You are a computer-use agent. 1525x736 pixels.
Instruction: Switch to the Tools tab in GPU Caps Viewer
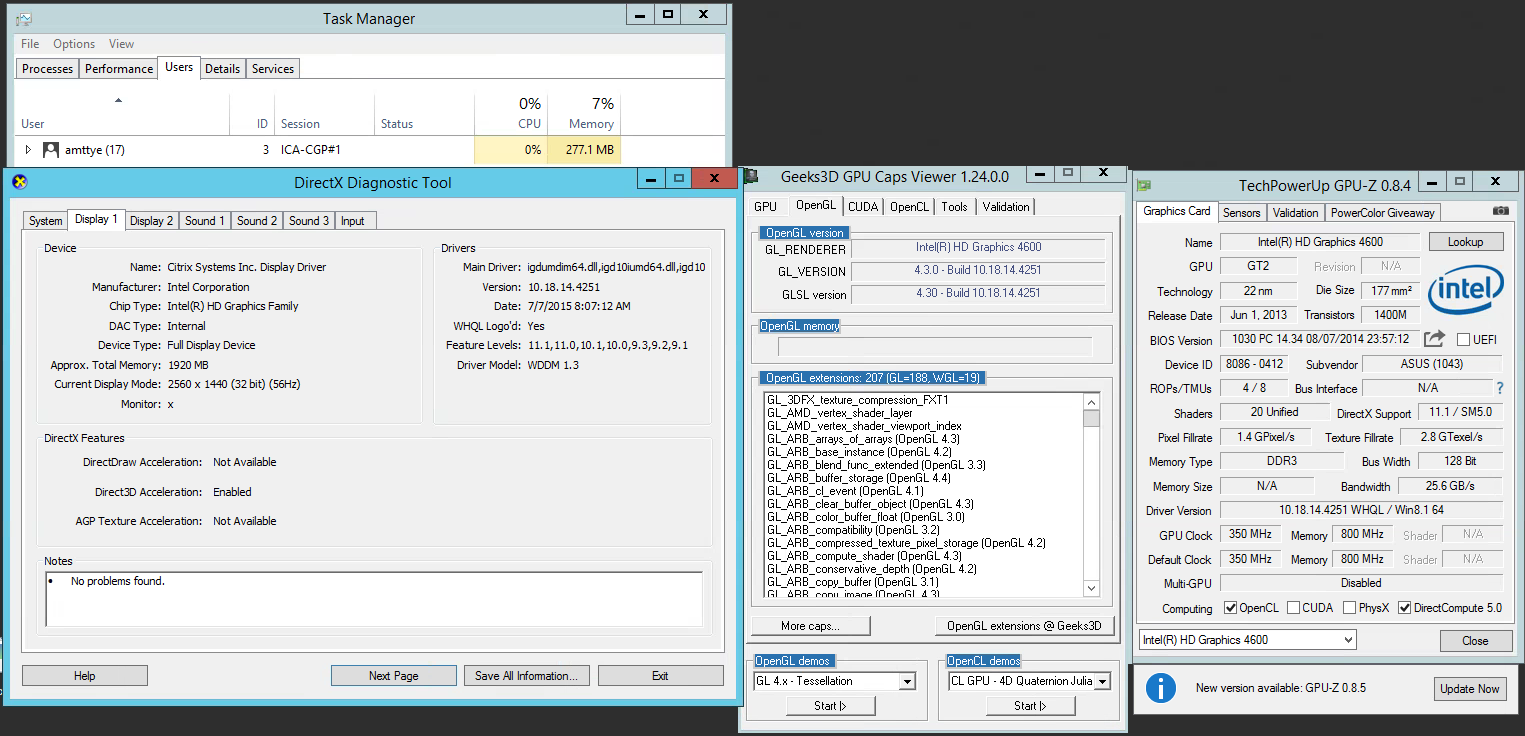[x=955, y=207]
